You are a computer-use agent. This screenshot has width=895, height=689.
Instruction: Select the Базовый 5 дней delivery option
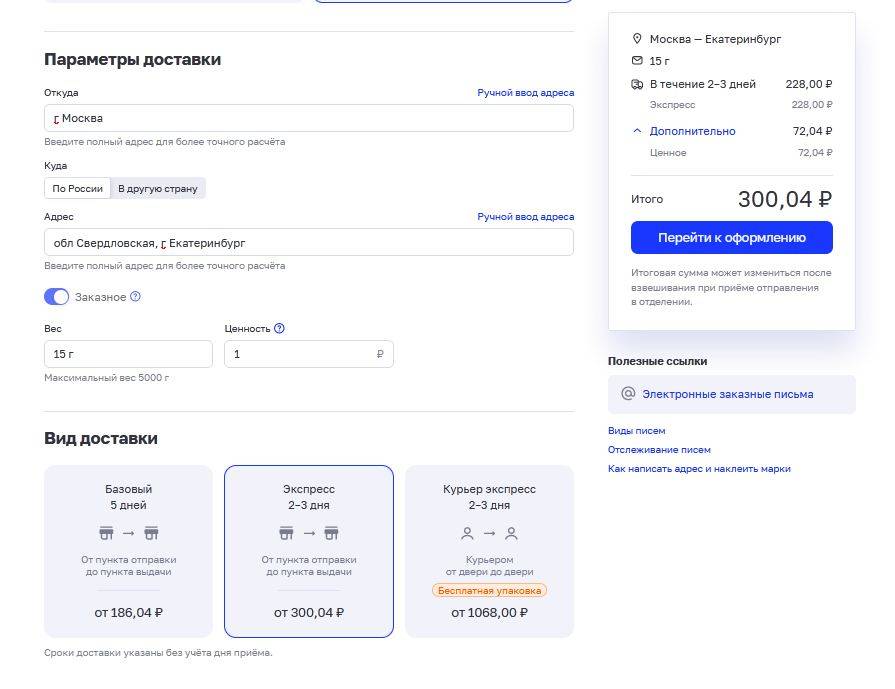coord(128,550)
